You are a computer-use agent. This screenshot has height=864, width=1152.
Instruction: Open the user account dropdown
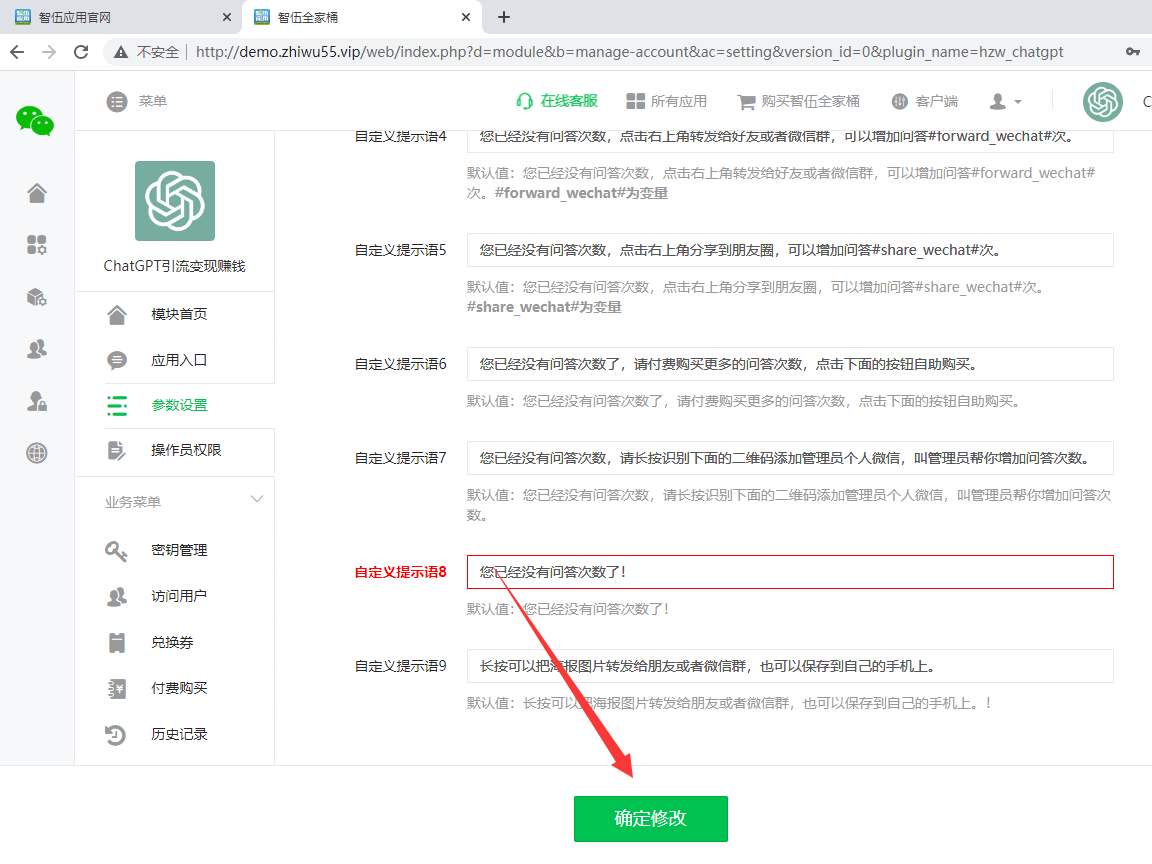[x=1005, y=101]
